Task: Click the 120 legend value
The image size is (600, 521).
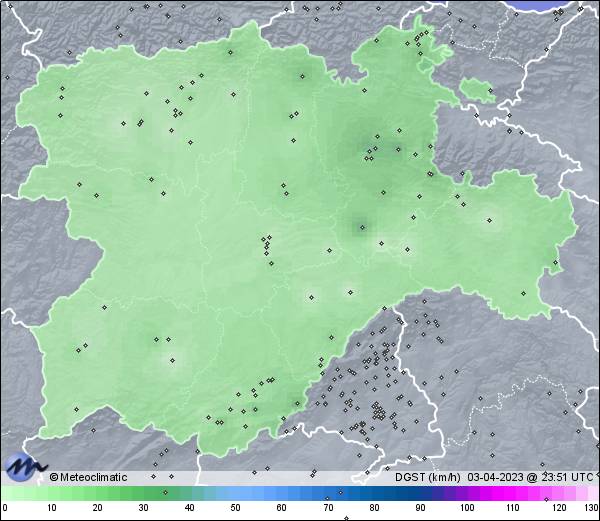Action: [559, 508]
